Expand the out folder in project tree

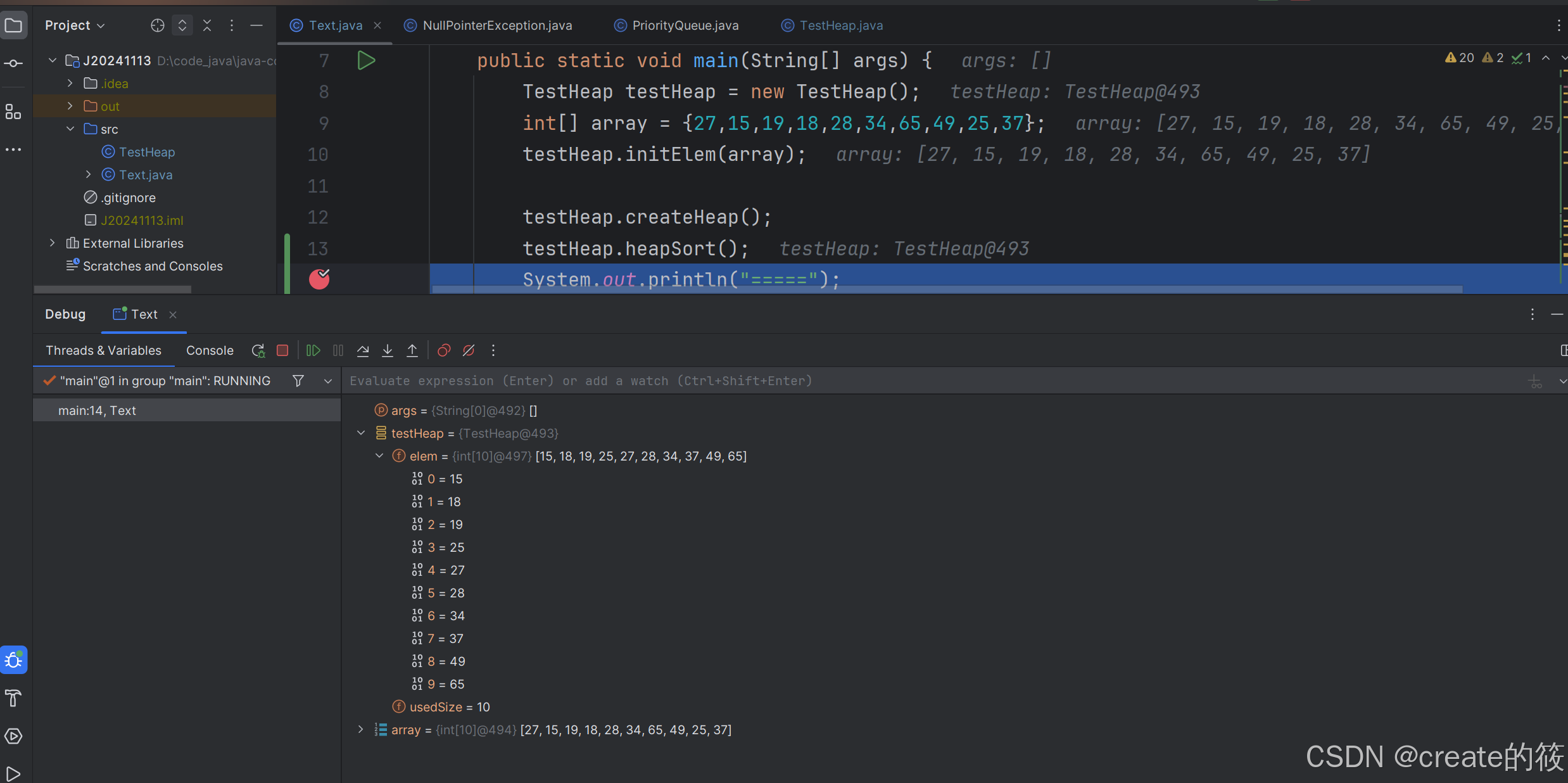point(70,106)
